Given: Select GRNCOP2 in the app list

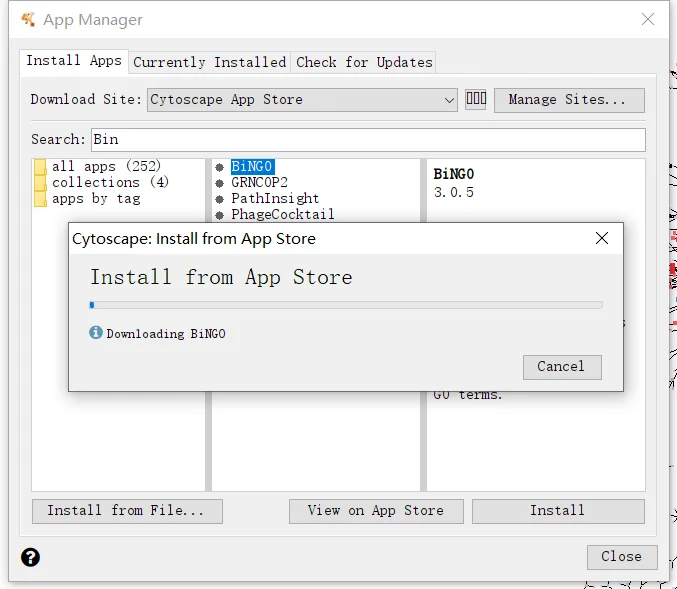Looking at the screenshot, I should 259,183.
